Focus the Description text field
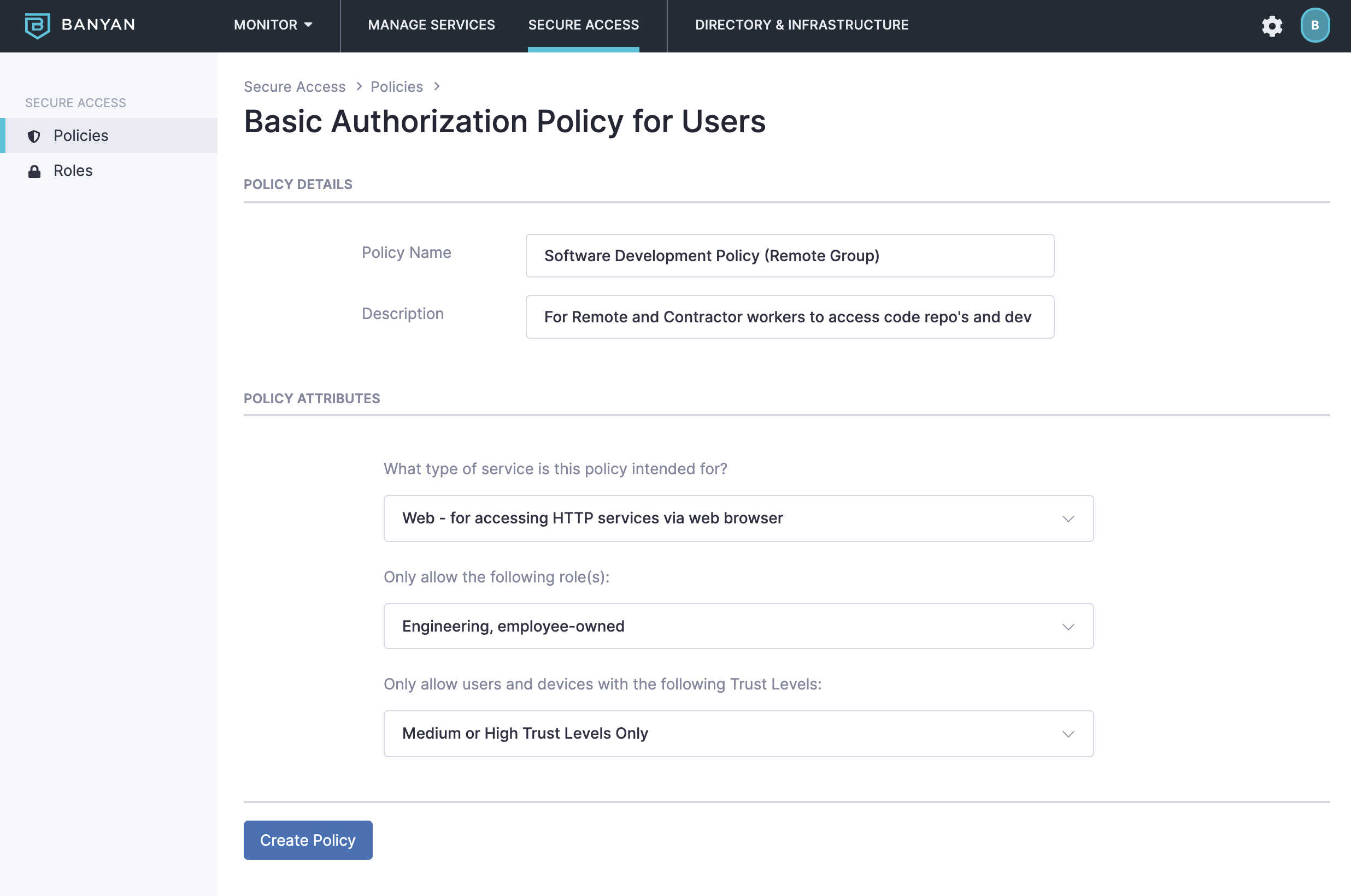This screenshot has width=1351, height=896. tap(789, 317)
